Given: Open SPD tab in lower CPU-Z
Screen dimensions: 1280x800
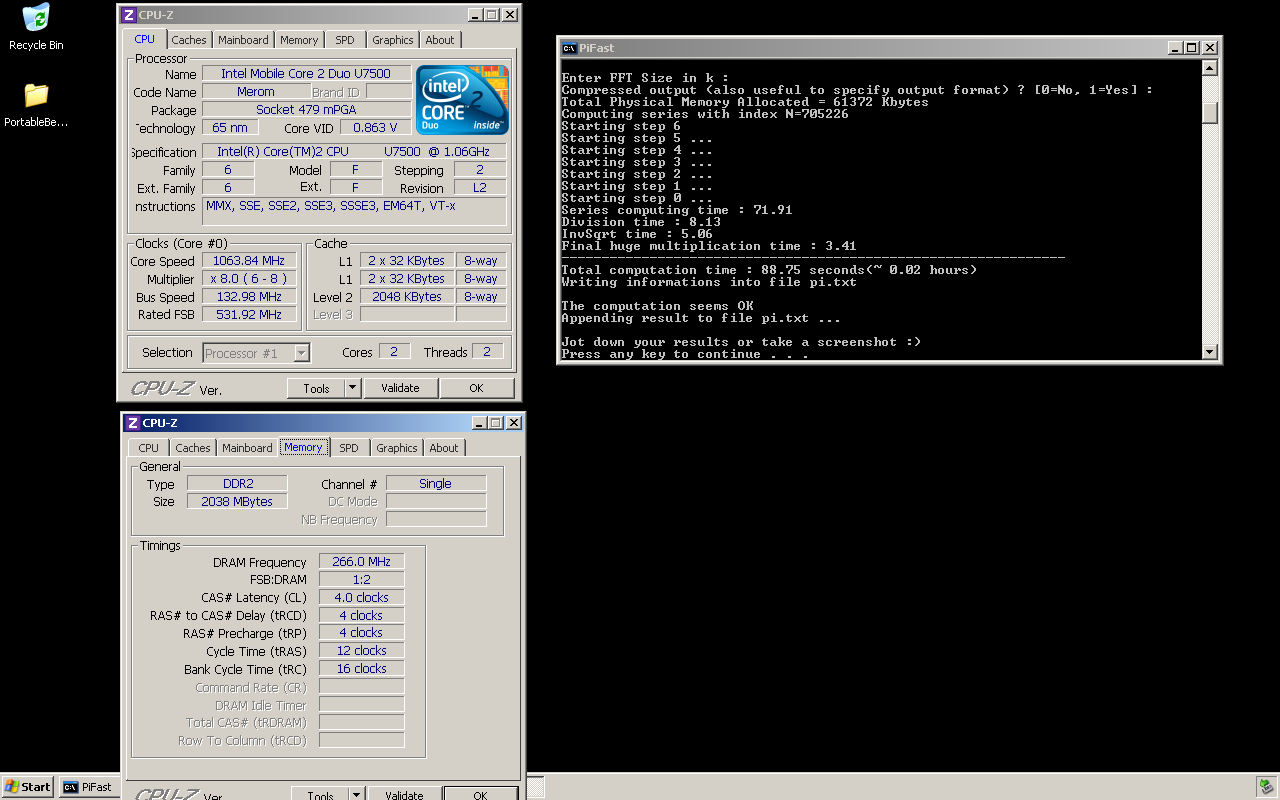Looking at the screenshot, I should [x=349, y=448].
